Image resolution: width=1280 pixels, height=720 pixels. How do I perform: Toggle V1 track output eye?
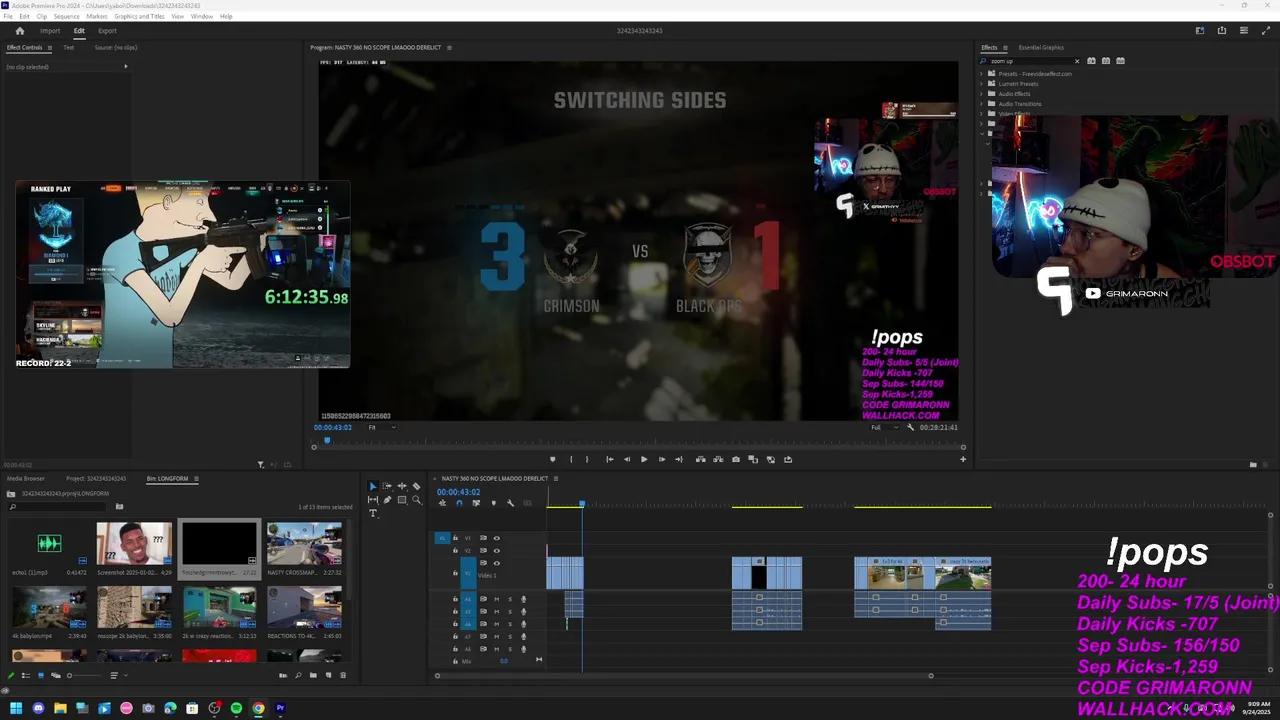[496, 563]
